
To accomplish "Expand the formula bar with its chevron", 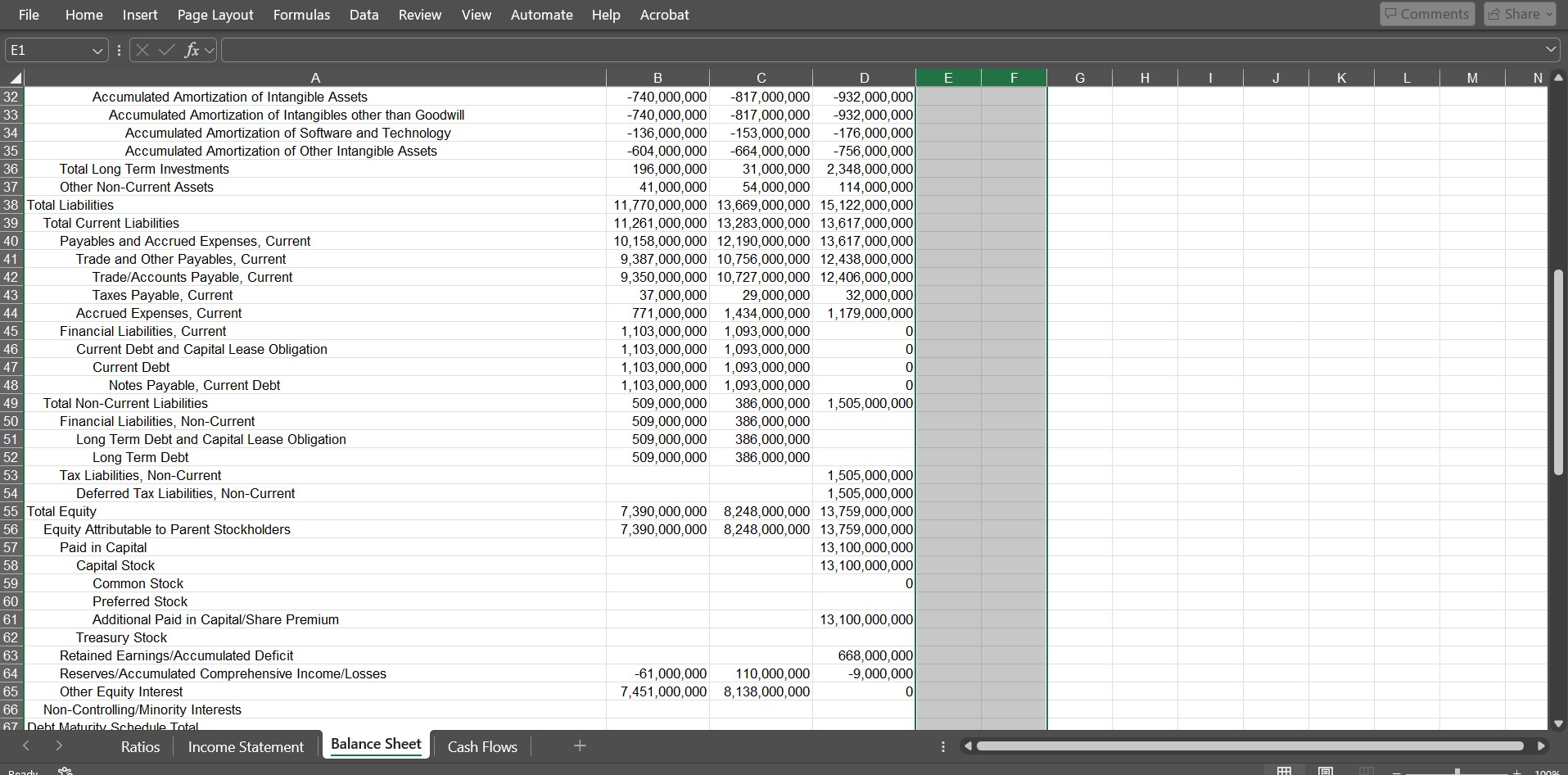I will 1551,49.
